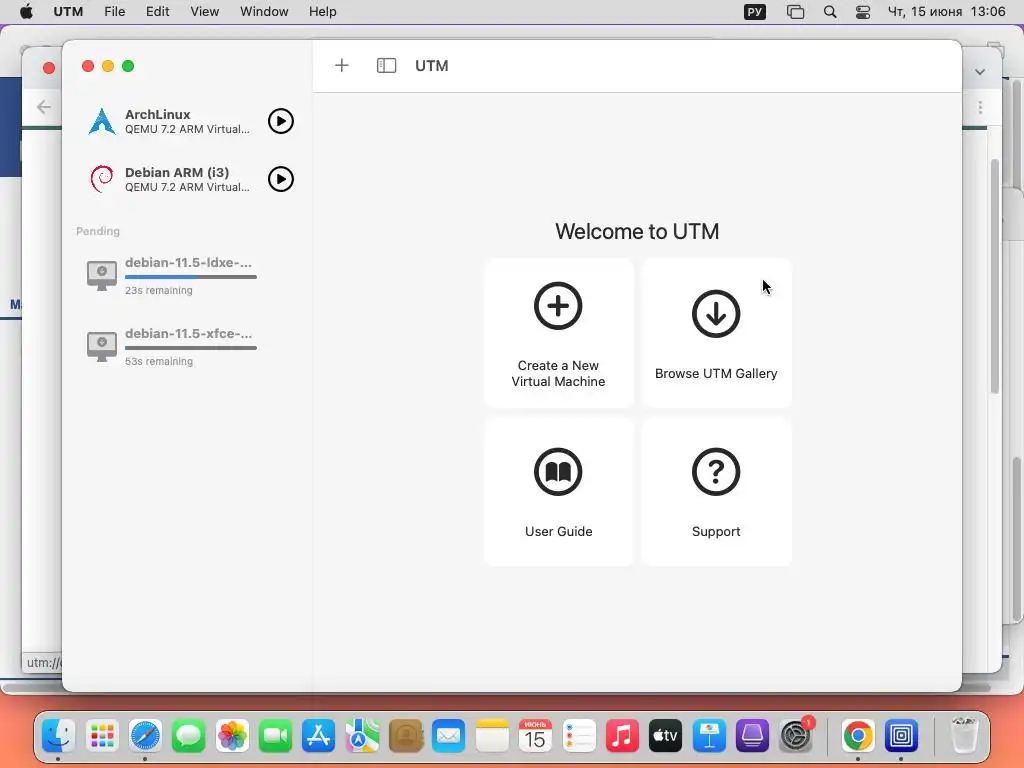Open Mail from the Dock
This screenshot has height=768, width=1024.
(449, 736)
